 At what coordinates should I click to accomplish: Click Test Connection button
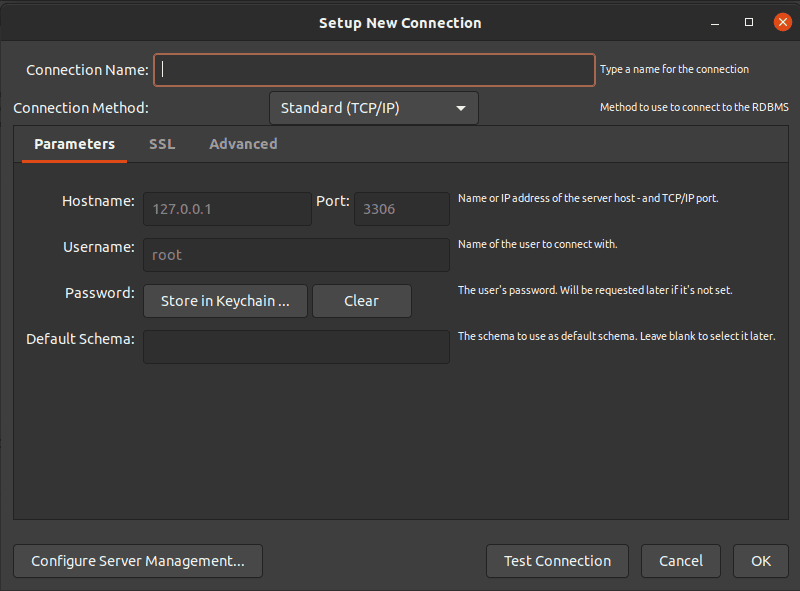[x=558, y=561]
